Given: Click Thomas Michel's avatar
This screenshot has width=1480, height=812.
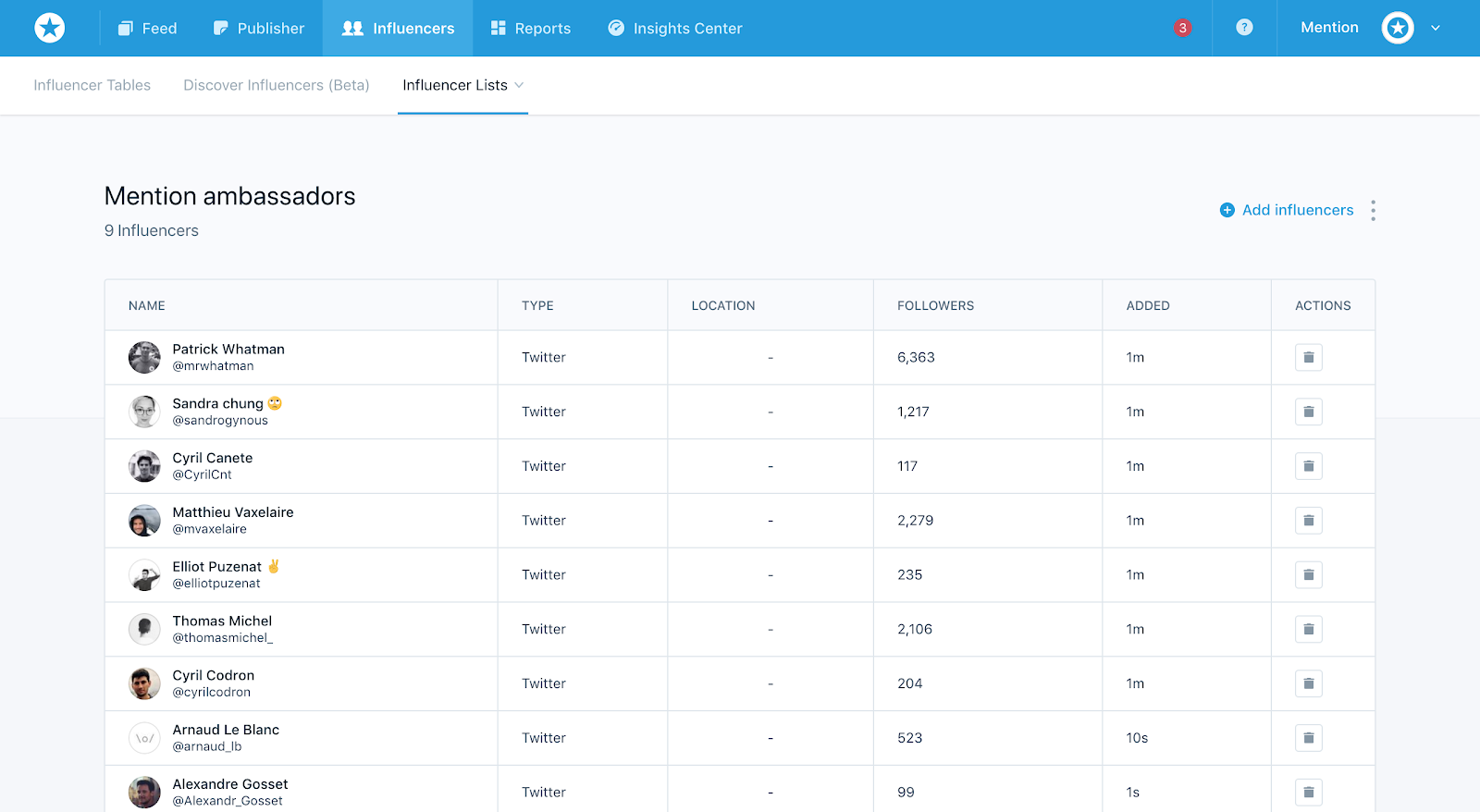Looking at the screenshot, I should [144, 629].
